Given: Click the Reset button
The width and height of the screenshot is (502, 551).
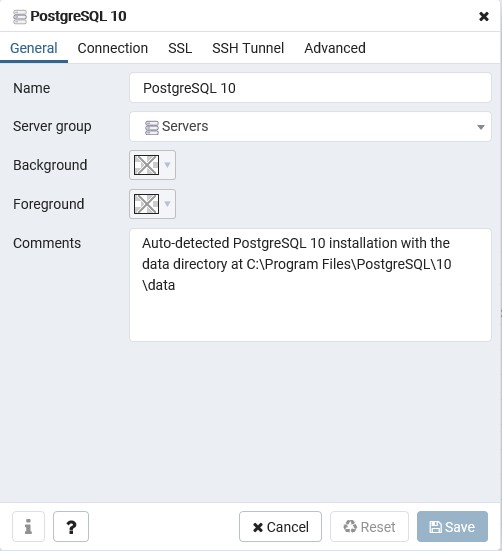Looking at the screenshot, I should pyautogui.click(x=369, y=526).
